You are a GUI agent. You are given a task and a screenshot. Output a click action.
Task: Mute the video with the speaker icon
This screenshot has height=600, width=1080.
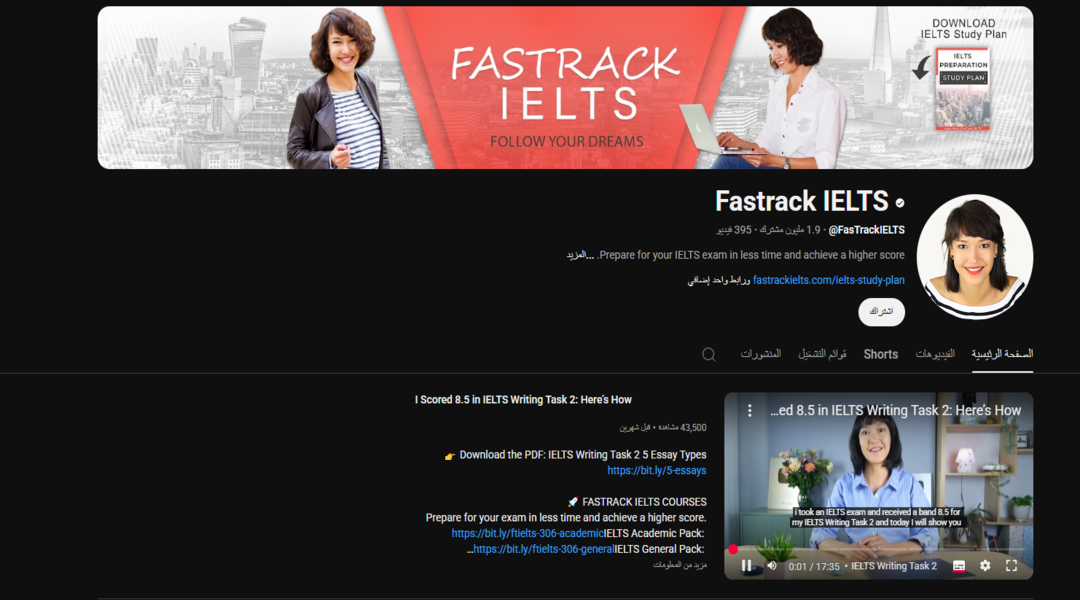[772, 566]
